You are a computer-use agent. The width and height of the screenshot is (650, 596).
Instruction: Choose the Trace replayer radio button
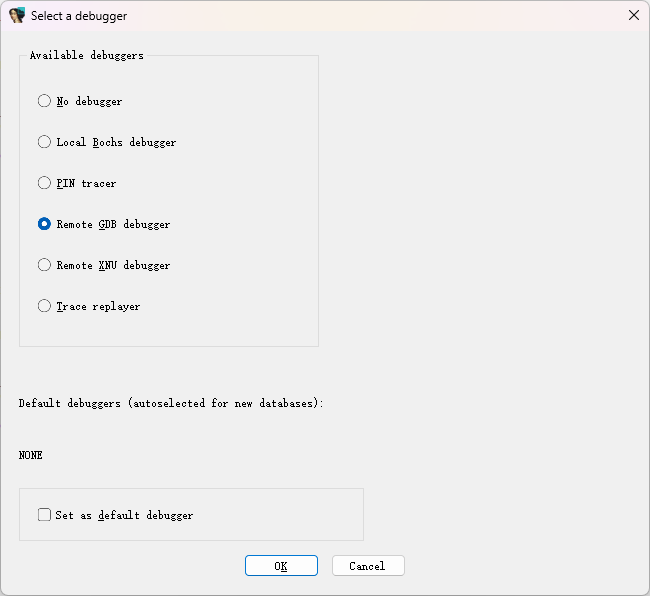44,306
